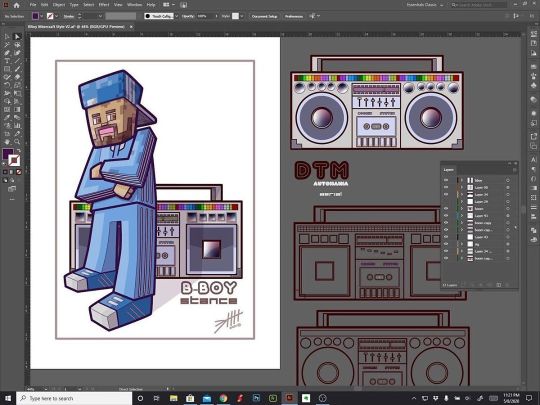This screenshot has height=405, width=540.
Task: Select the Hand tool
Action: coord(7,142)
